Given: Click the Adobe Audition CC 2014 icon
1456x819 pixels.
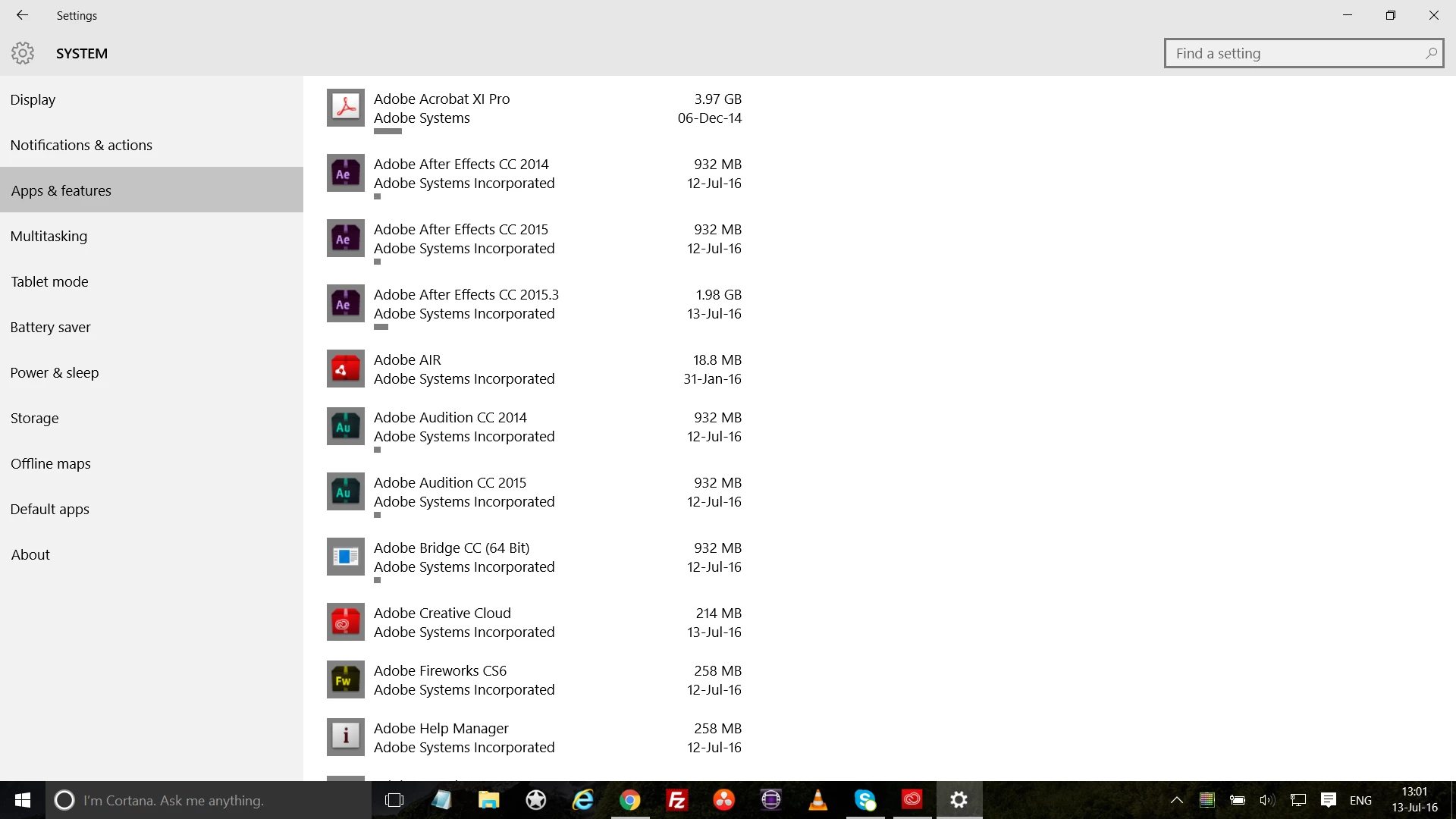Looking at the screenshot, I should tap(345, 426).
